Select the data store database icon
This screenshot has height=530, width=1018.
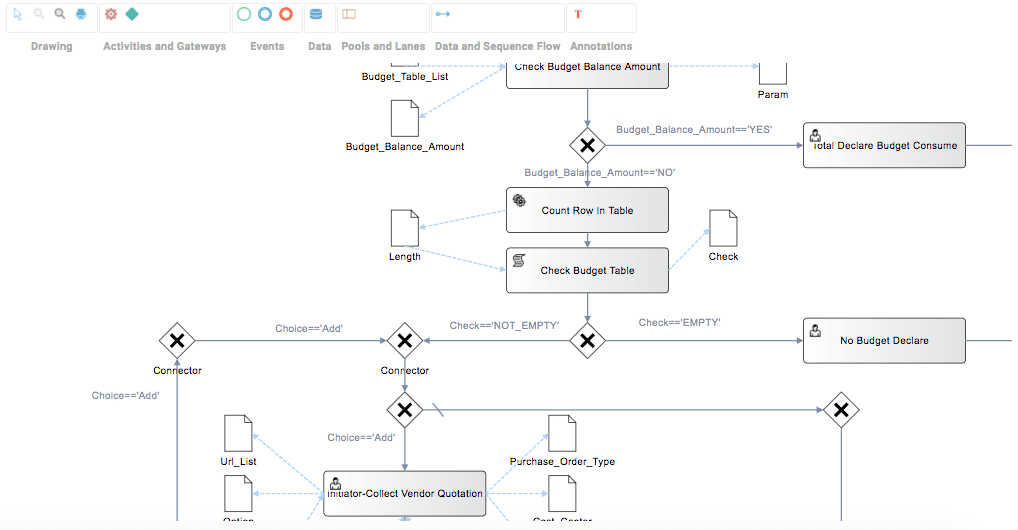[316, 14]
